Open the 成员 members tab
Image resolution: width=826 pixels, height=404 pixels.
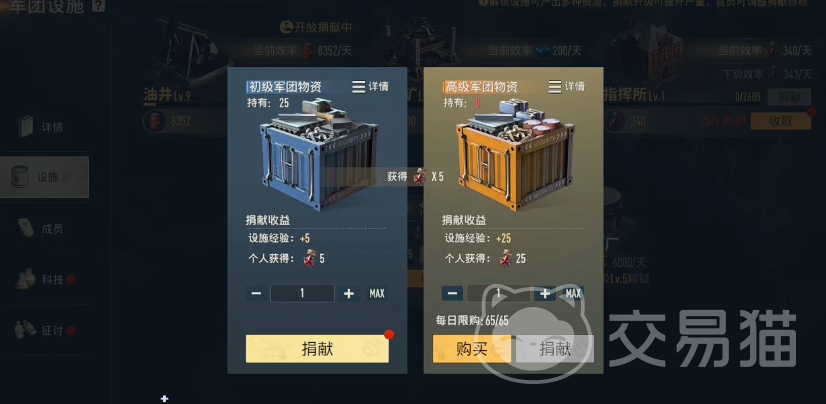pos(44,229)
